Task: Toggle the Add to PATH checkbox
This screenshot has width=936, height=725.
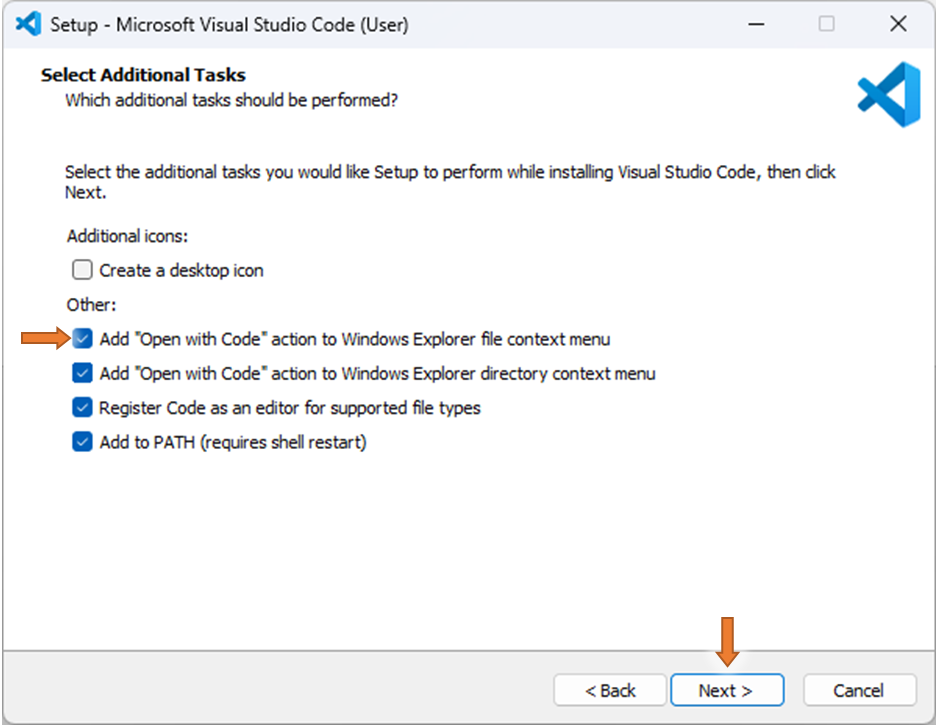Action: click(82, 442)
